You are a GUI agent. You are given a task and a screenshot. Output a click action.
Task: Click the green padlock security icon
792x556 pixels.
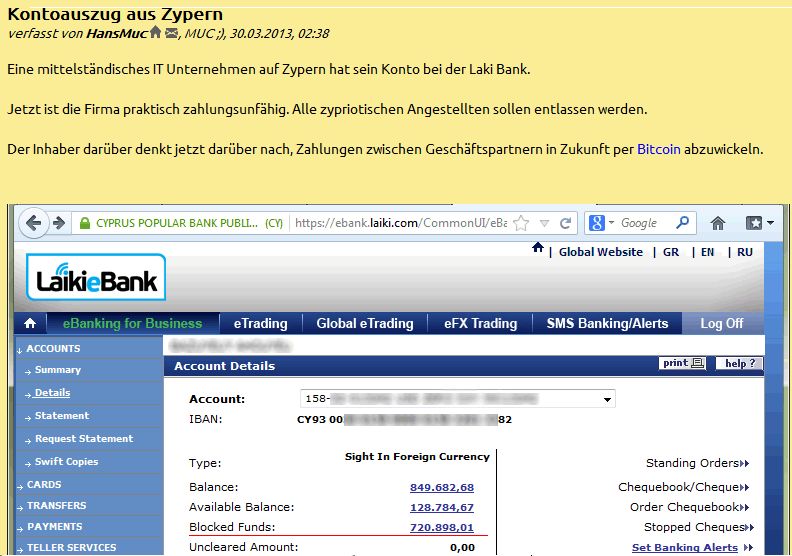point(85,223)
